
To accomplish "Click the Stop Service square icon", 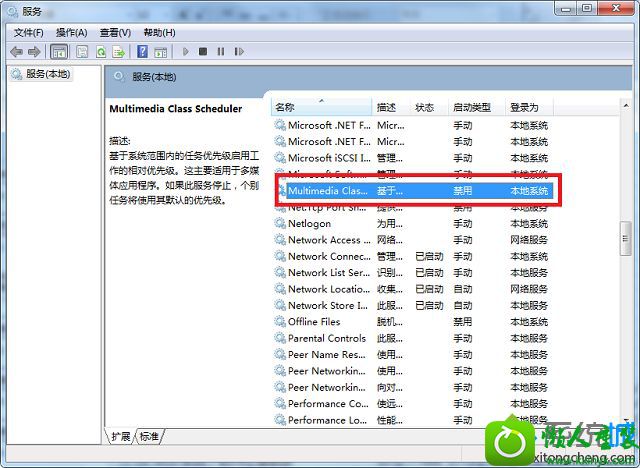I will (x=203, y=51).
